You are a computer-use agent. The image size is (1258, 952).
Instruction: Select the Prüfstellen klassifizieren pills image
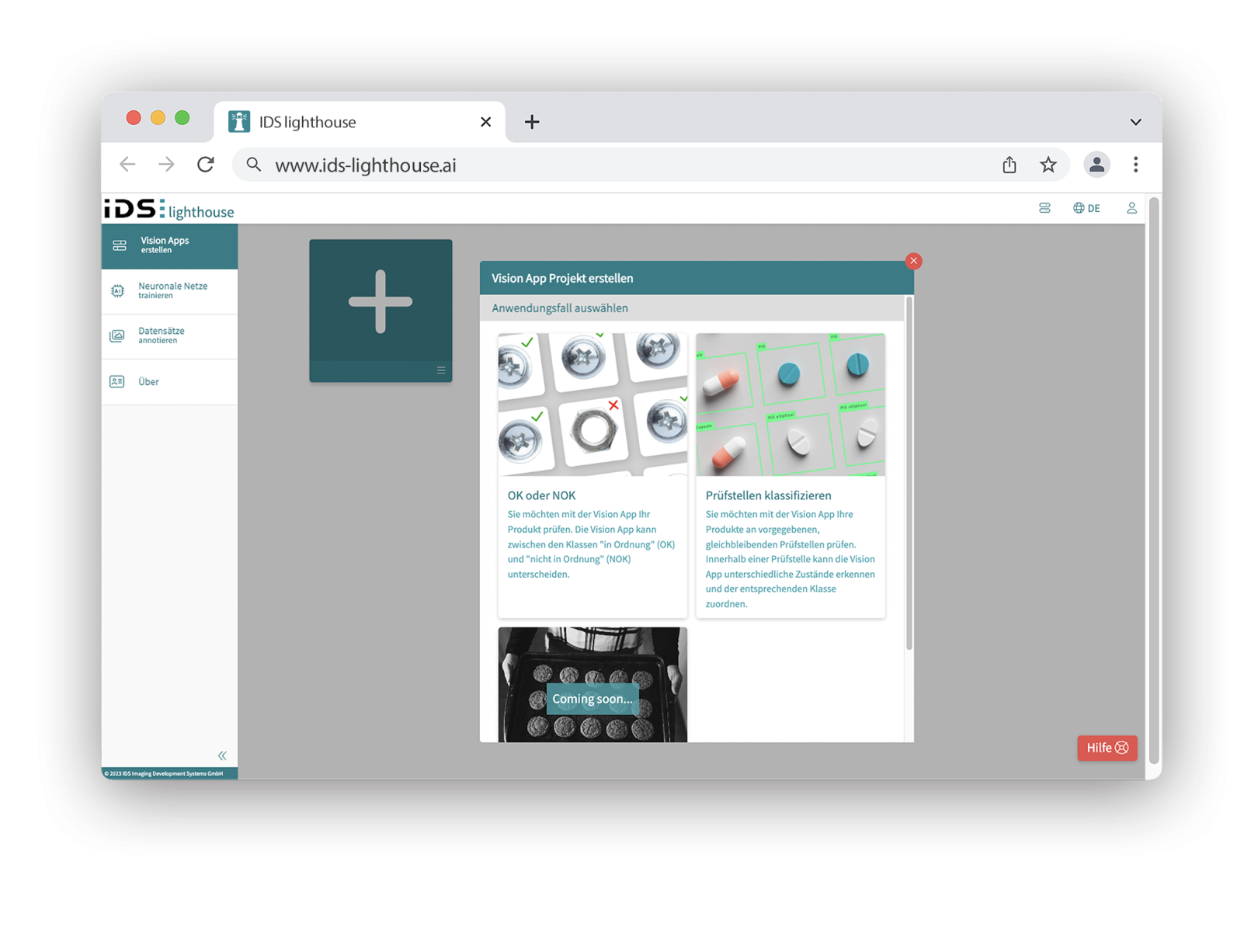(791, 405)
